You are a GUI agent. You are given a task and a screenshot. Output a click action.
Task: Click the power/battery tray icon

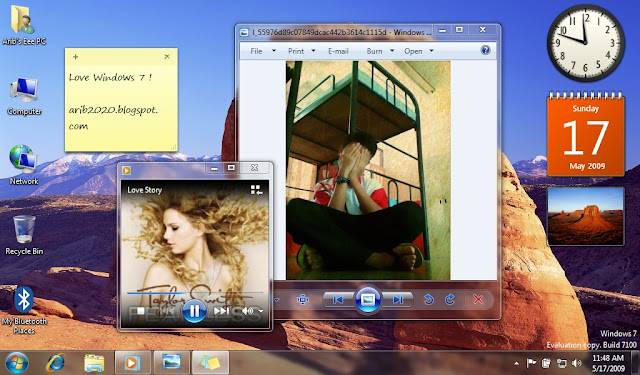coord(546,363)
